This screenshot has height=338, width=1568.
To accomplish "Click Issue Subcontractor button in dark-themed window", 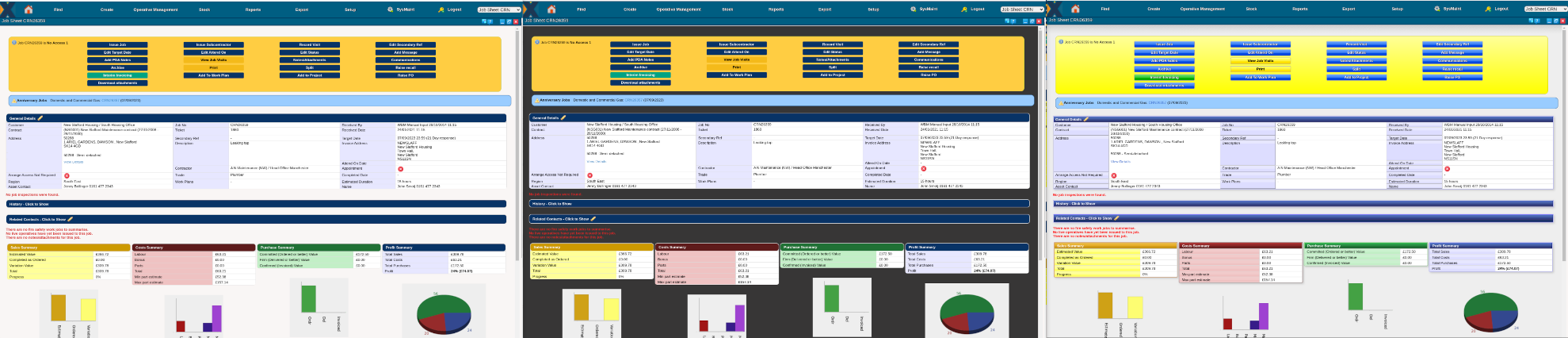I will click(x=736, y=44).
